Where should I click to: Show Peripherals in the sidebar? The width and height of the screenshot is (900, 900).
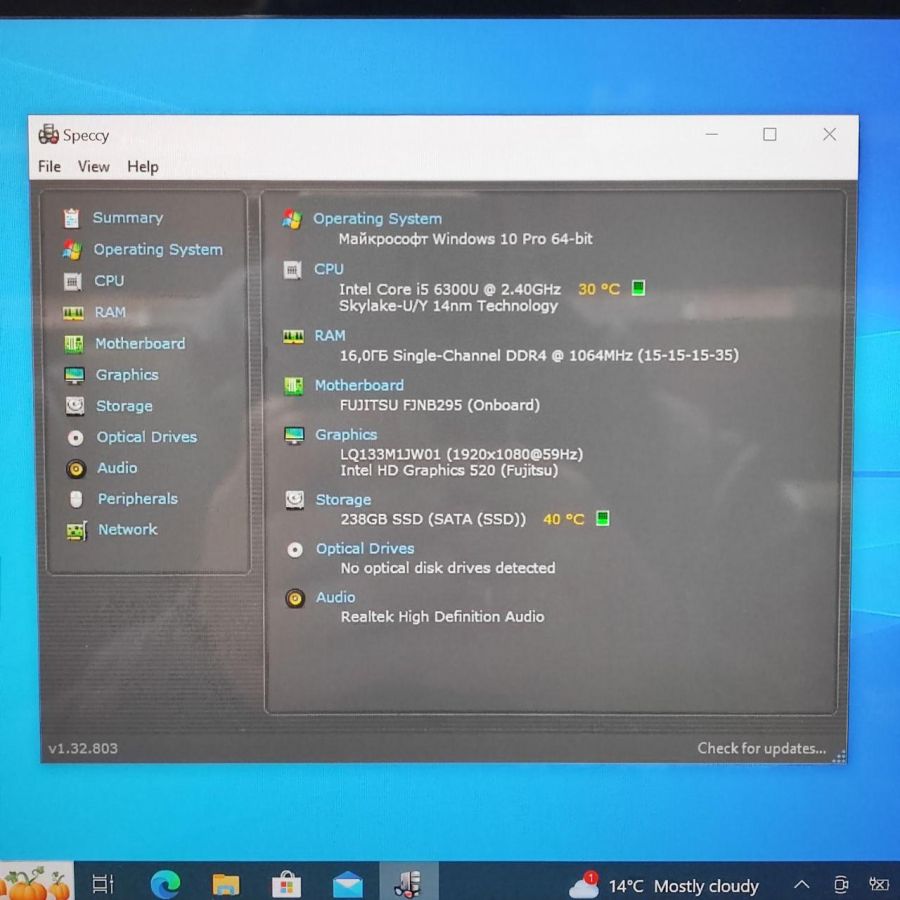(138, 499)
